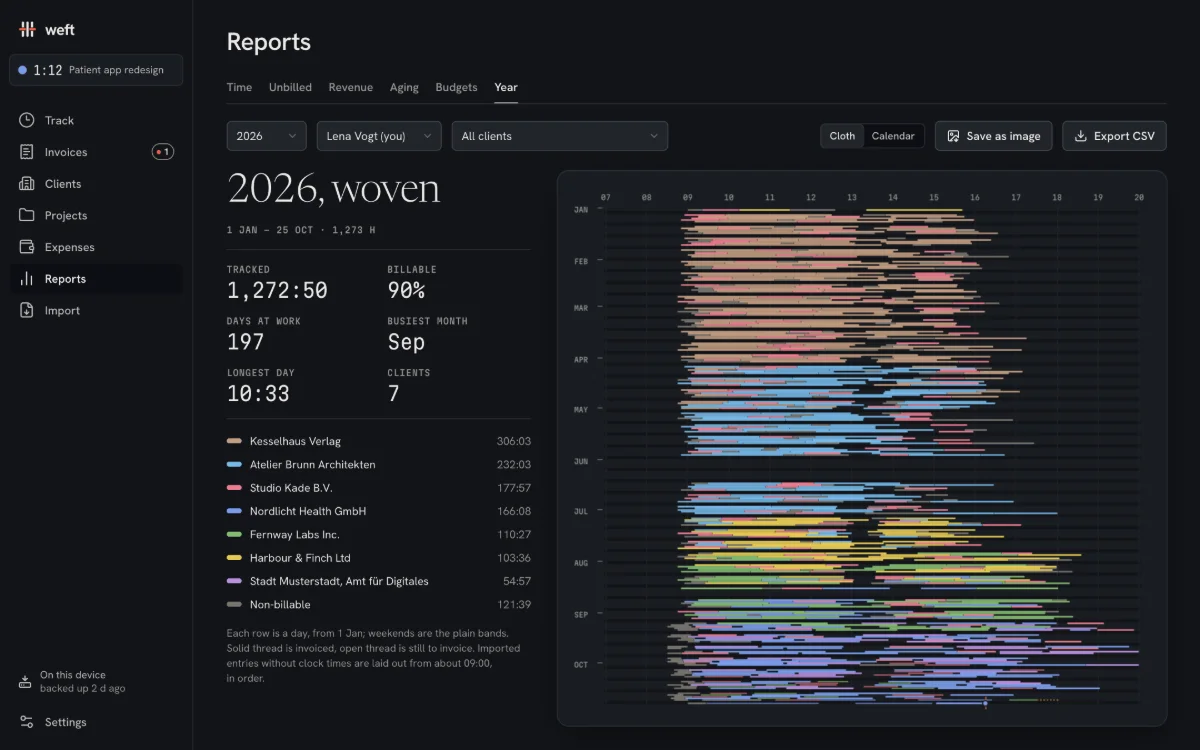This screenshot has height=750, width=1200.
Task: Click the Non-billable hours 121:39
Action: pyautogui.click(x=514, y=605)
